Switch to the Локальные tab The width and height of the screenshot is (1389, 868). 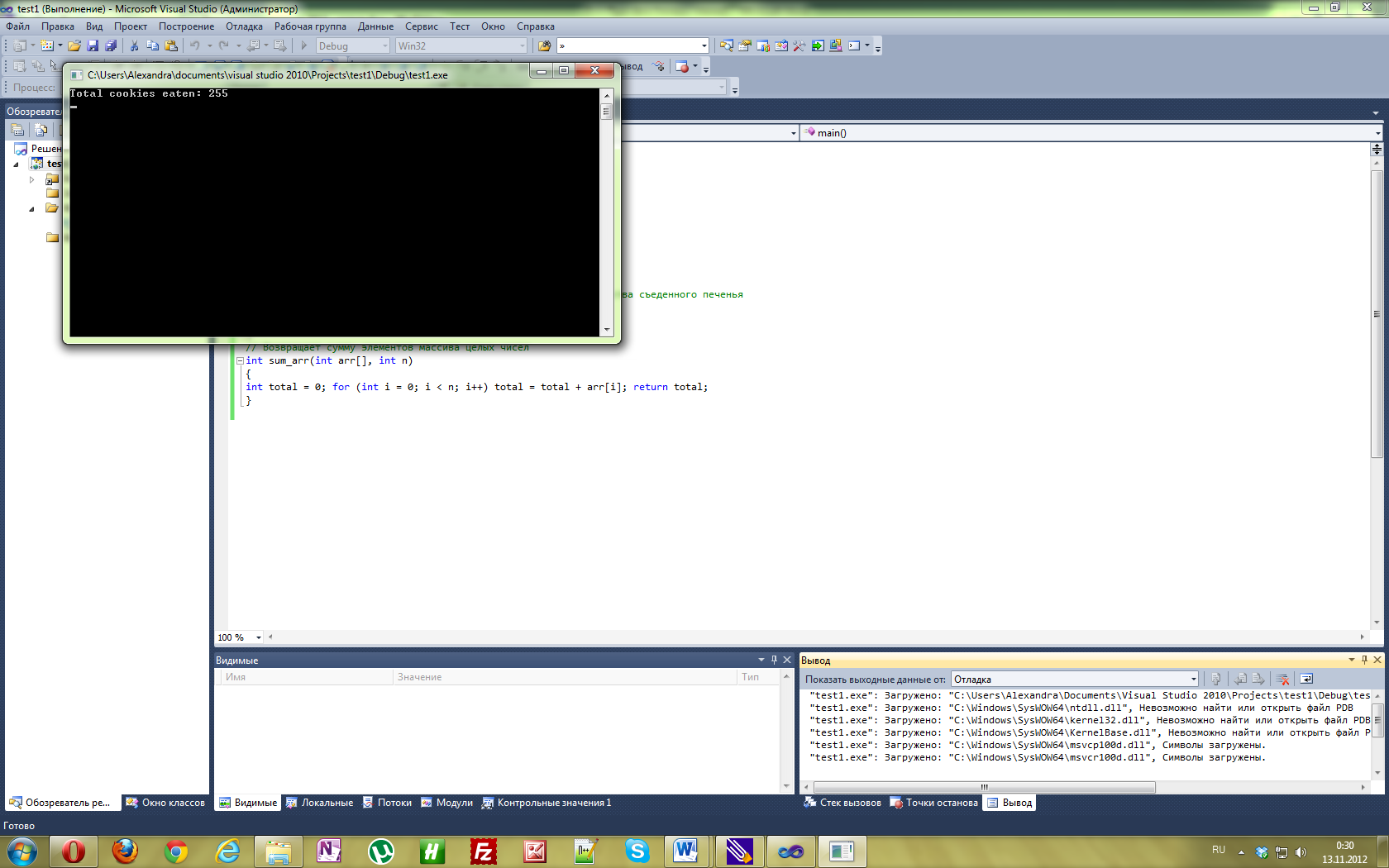(x=320, y=803)
